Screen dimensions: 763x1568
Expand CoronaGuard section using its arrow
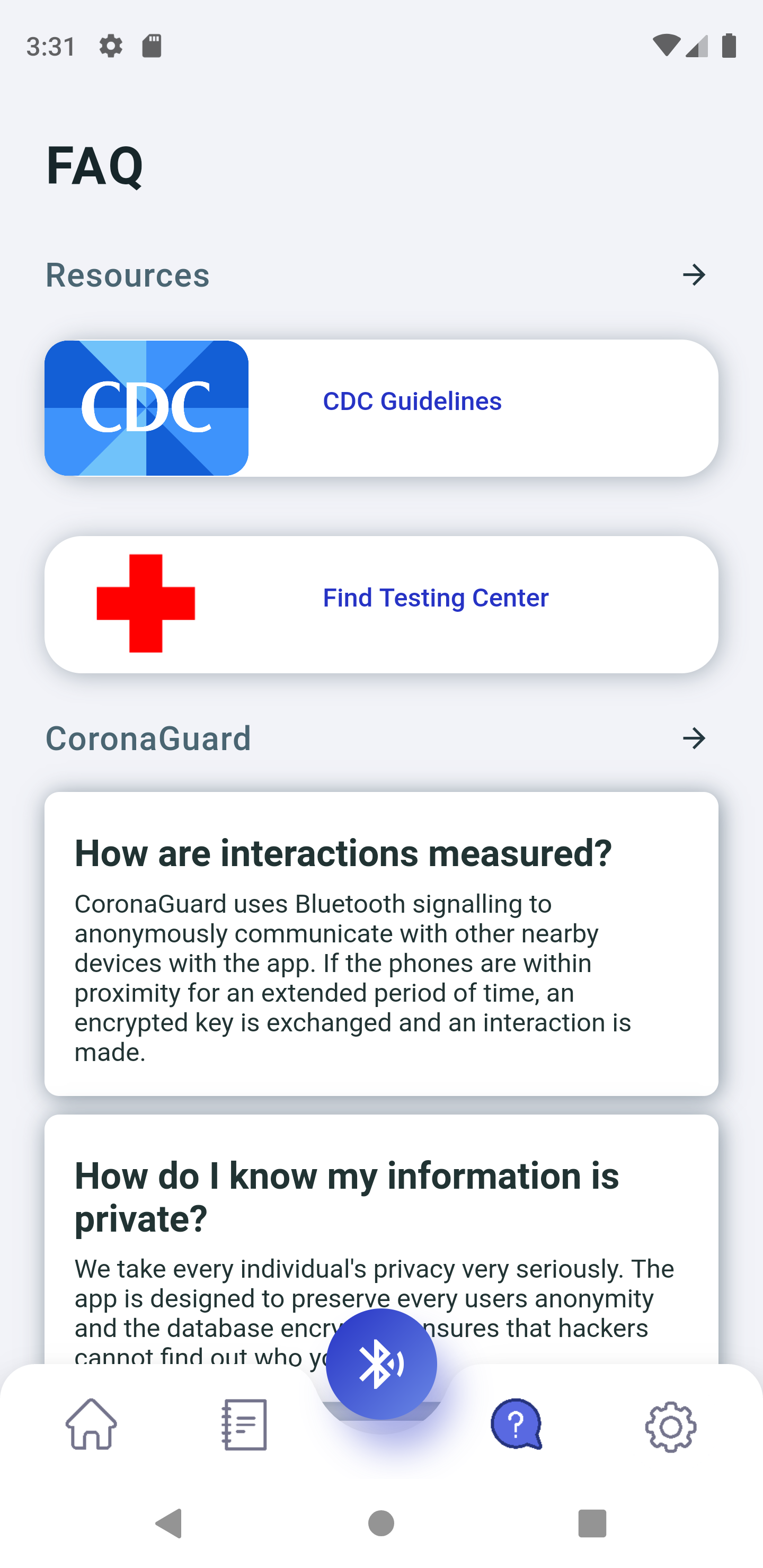point(694,739)
